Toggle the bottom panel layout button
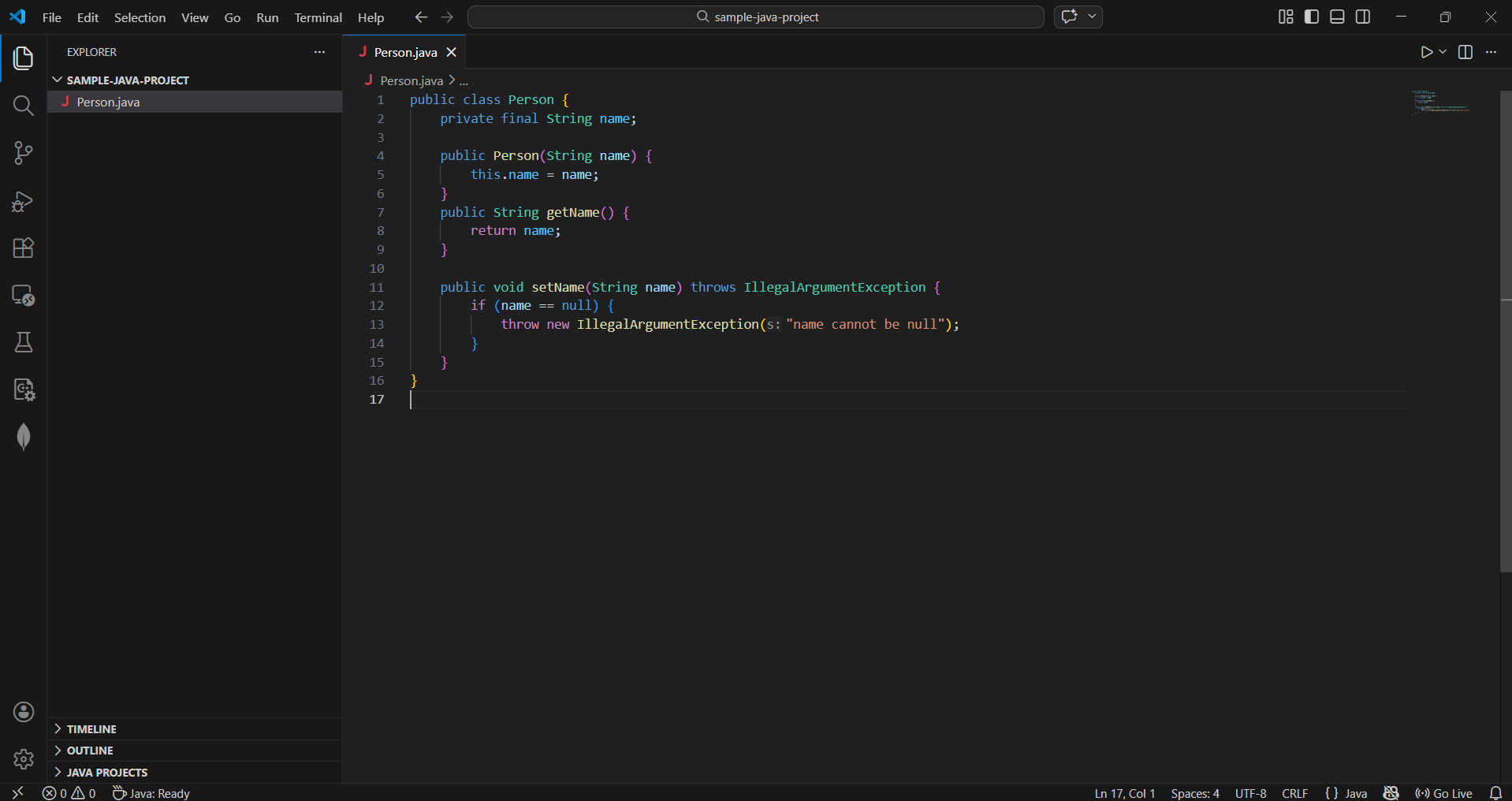Viewport: 1512px width, 801px height. point(1337,17)
